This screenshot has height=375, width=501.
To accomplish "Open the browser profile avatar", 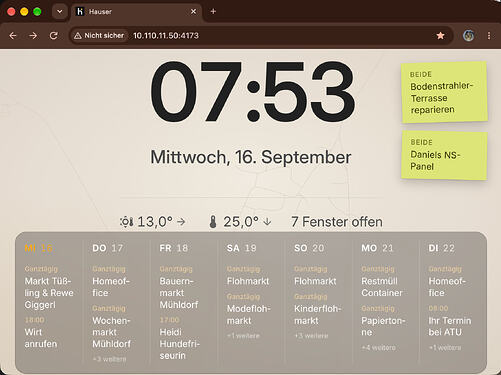I will 468,35.
